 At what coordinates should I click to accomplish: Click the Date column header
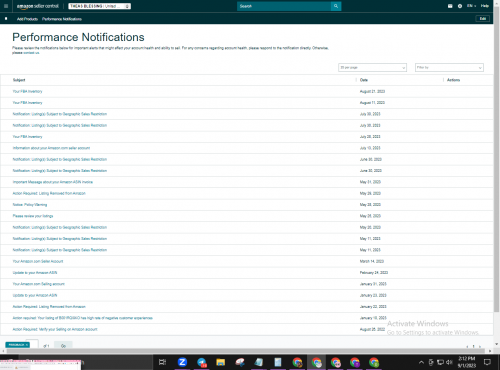point(364,80)
